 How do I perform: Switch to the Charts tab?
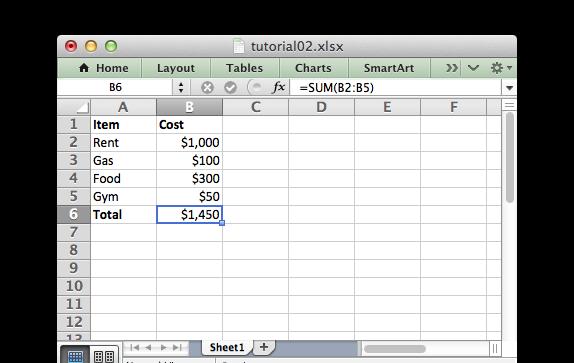pos(313,68)
